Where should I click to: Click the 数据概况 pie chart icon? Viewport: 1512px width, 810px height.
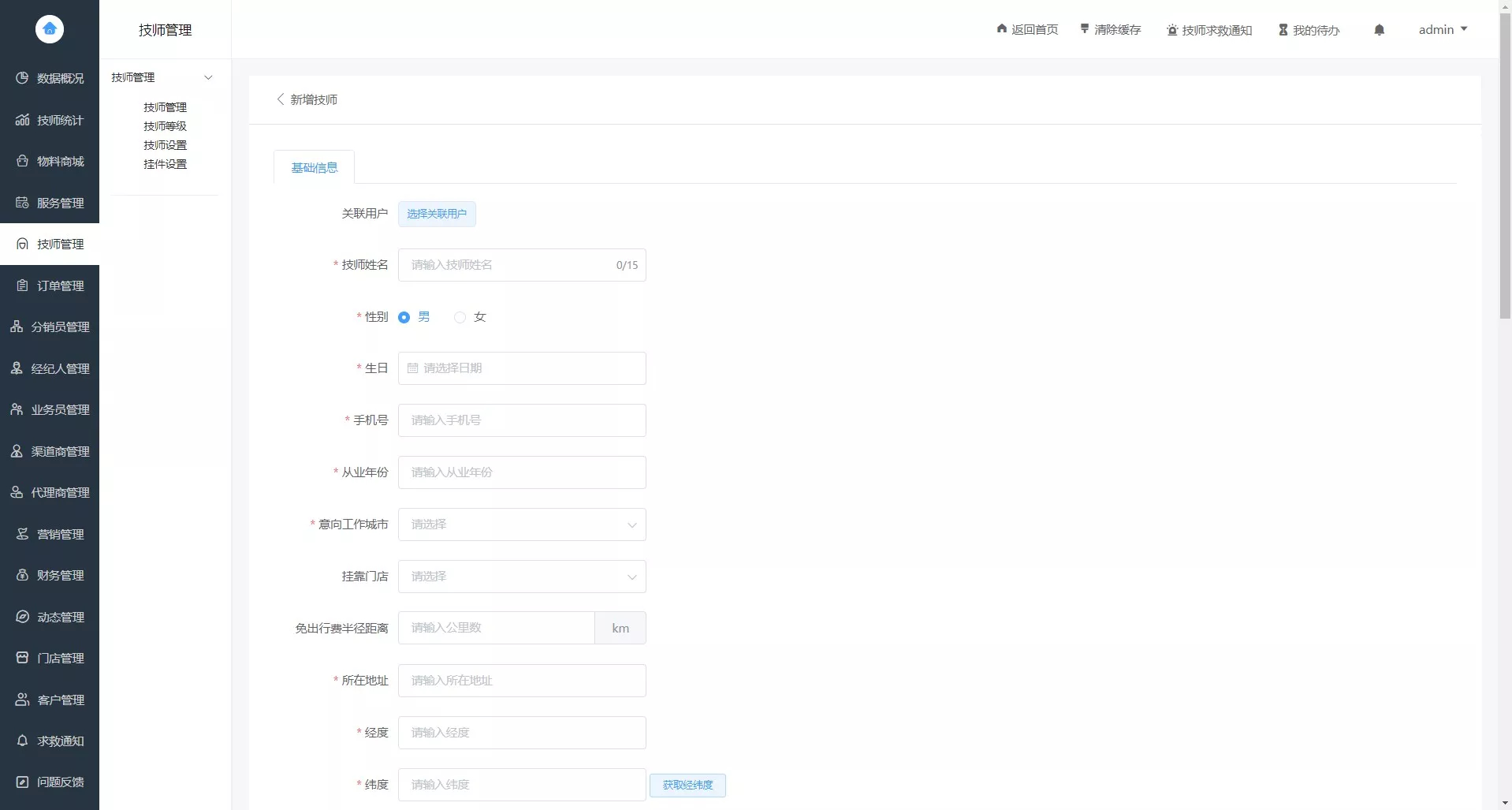coord(22,78)
